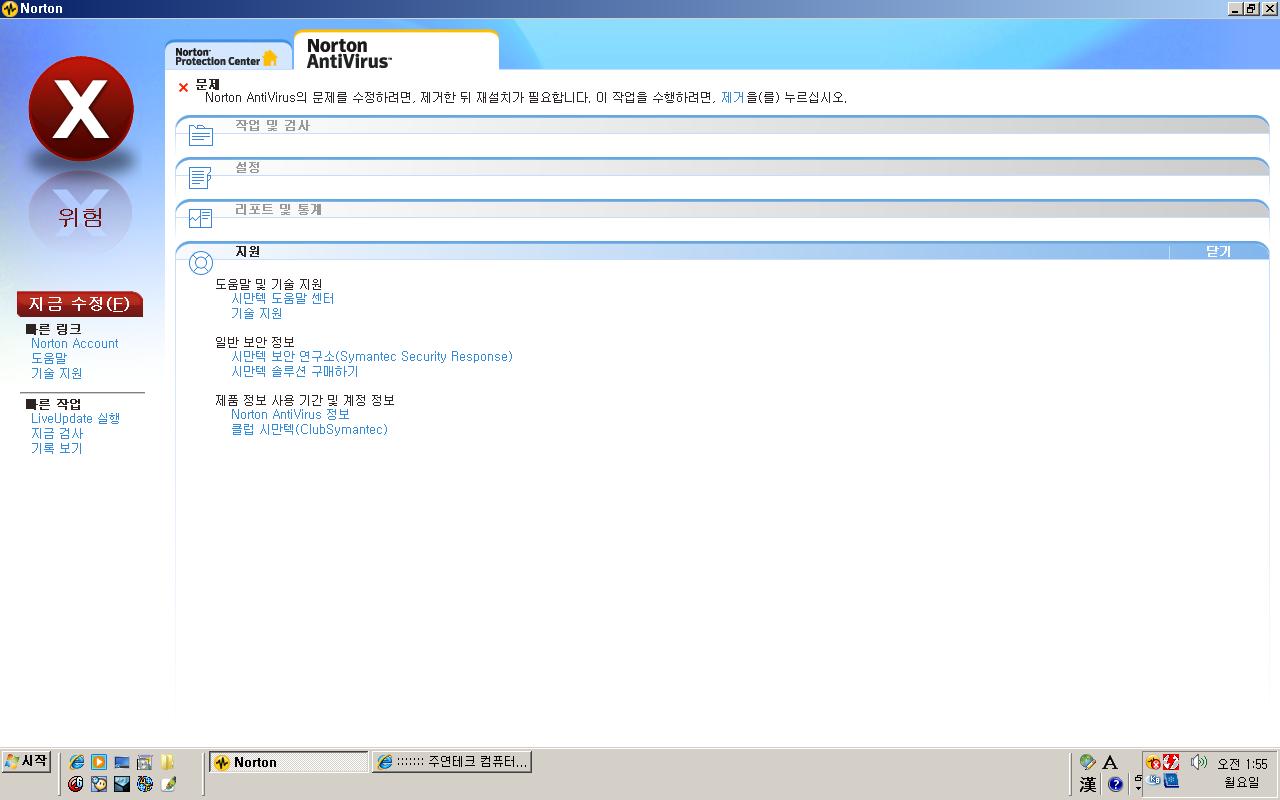
Task: Click the 시작 Start button
Action: pyautogui.click(x=27, y=761)
